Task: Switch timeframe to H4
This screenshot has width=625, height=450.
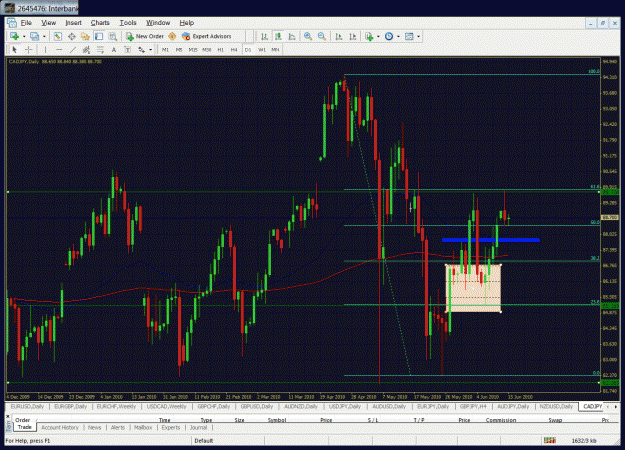Action: click(234, 49)
